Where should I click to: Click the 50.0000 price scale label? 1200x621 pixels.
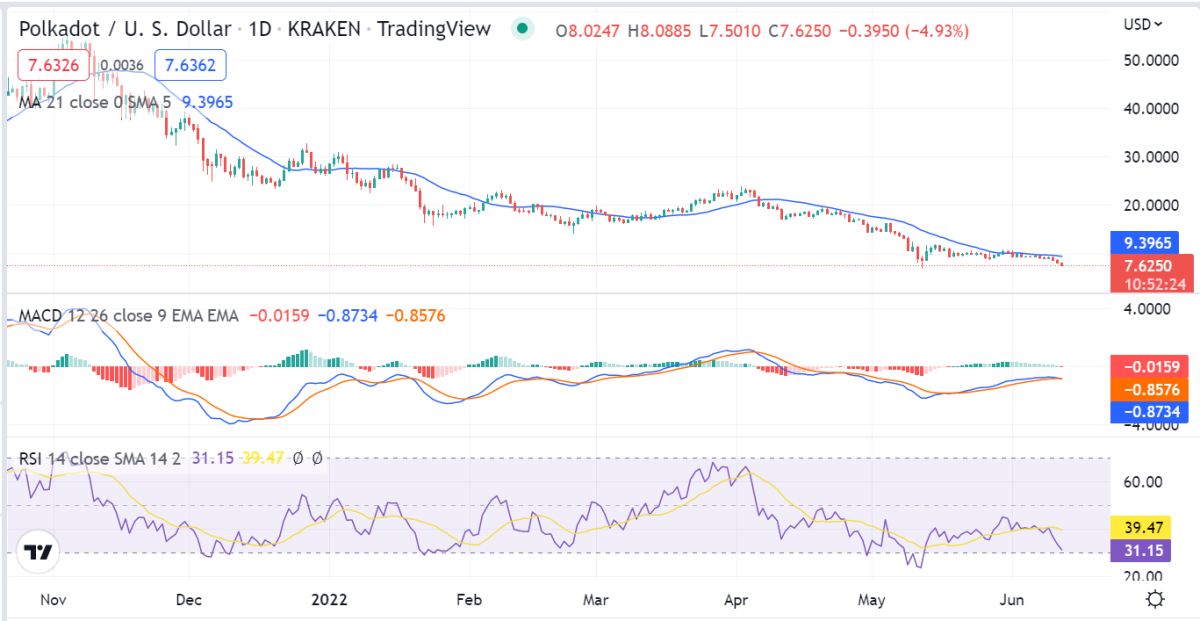point(1151,61)
